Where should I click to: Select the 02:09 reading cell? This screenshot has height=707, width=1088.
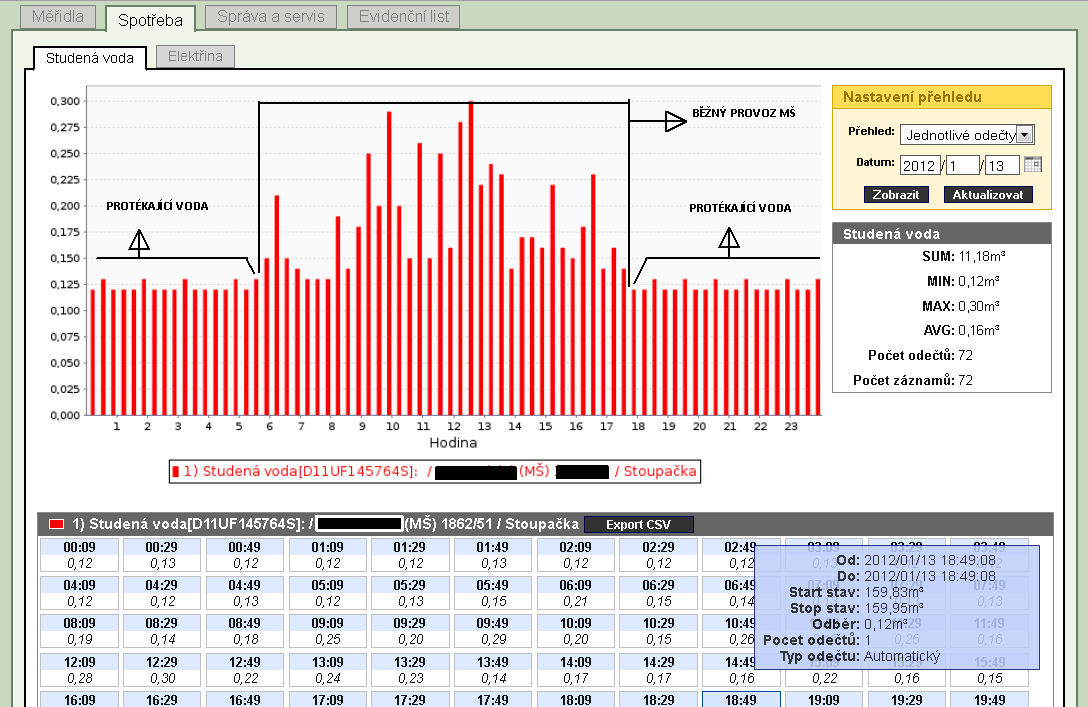tap(576, 555)
